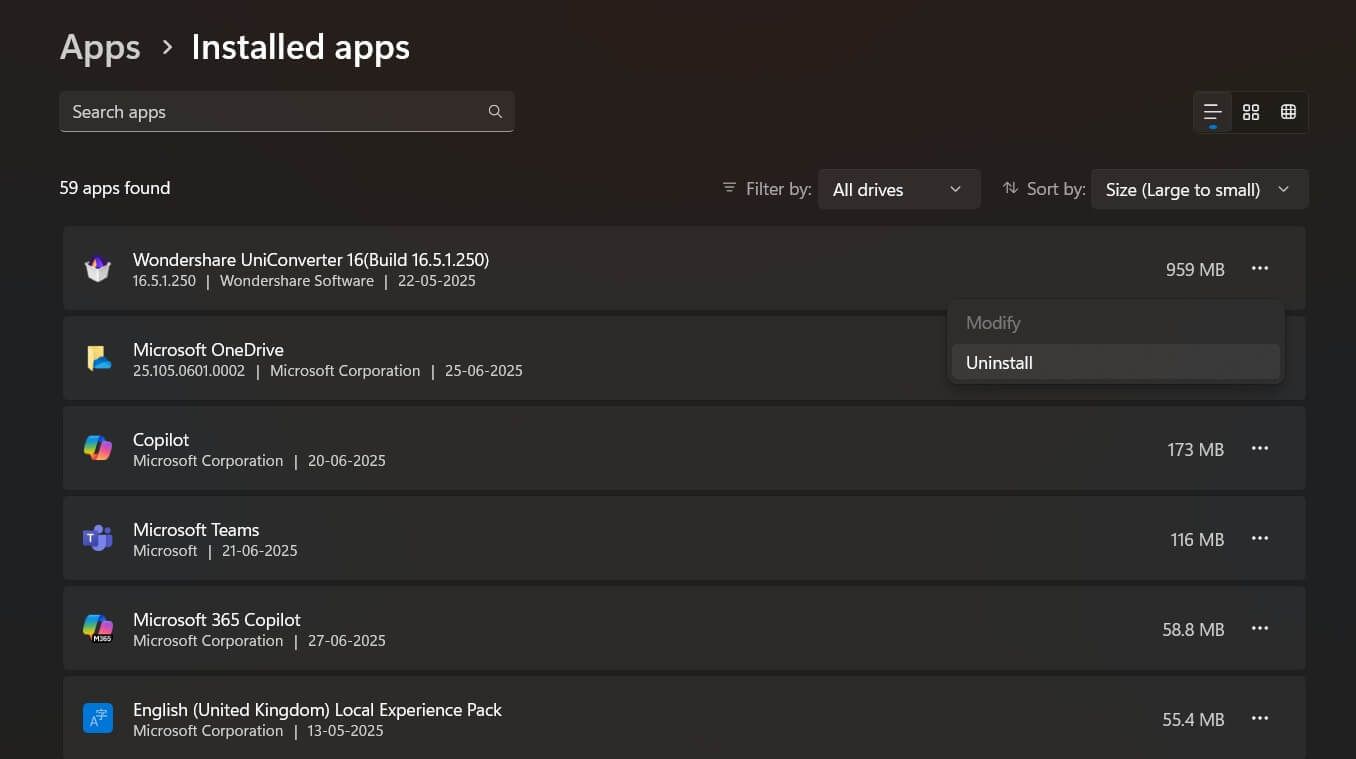
Task: Open the Size sort order dropdown
Action: point(1198,189)
